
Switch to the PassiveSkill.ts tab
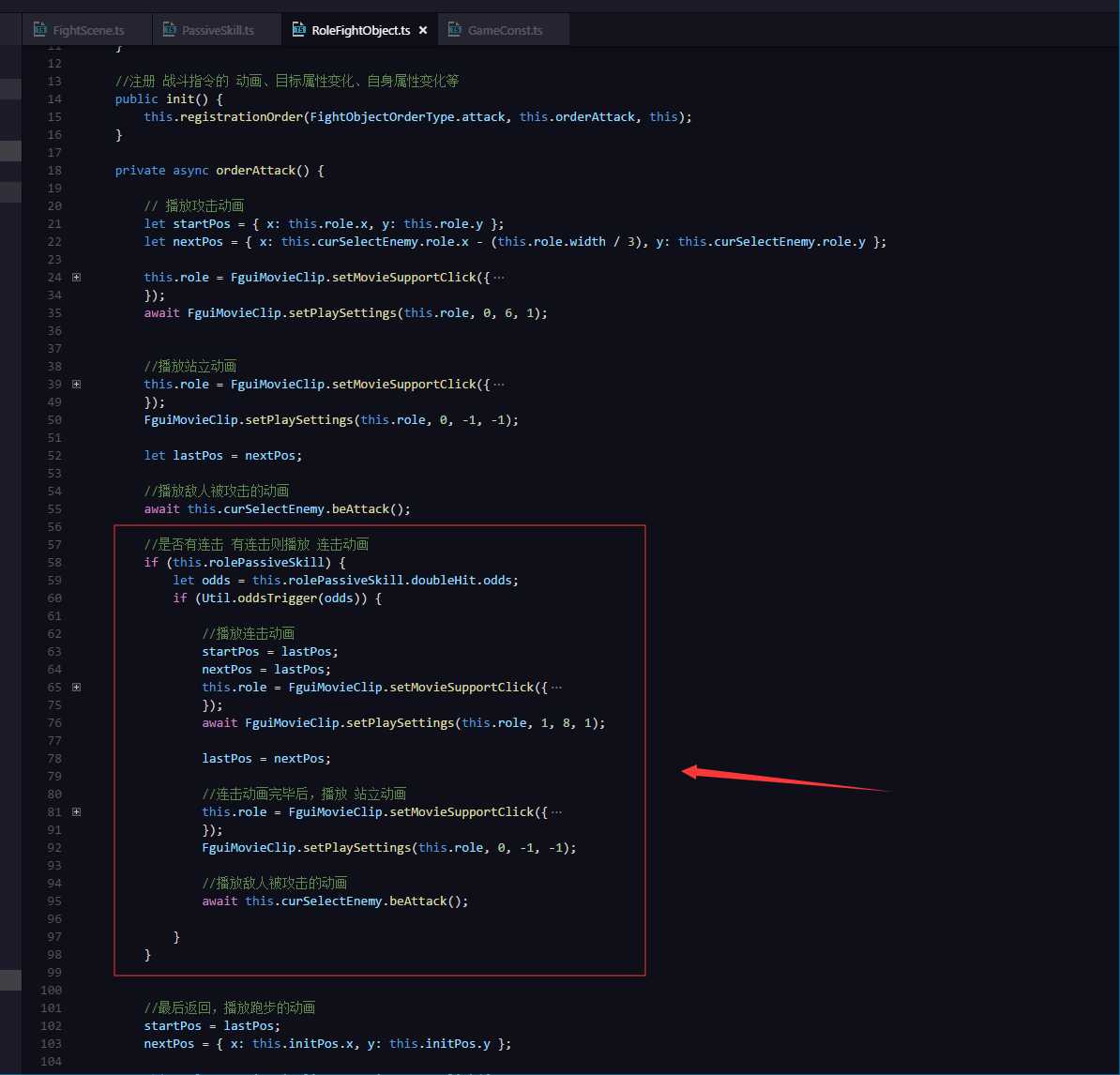(x=217, y=30)
